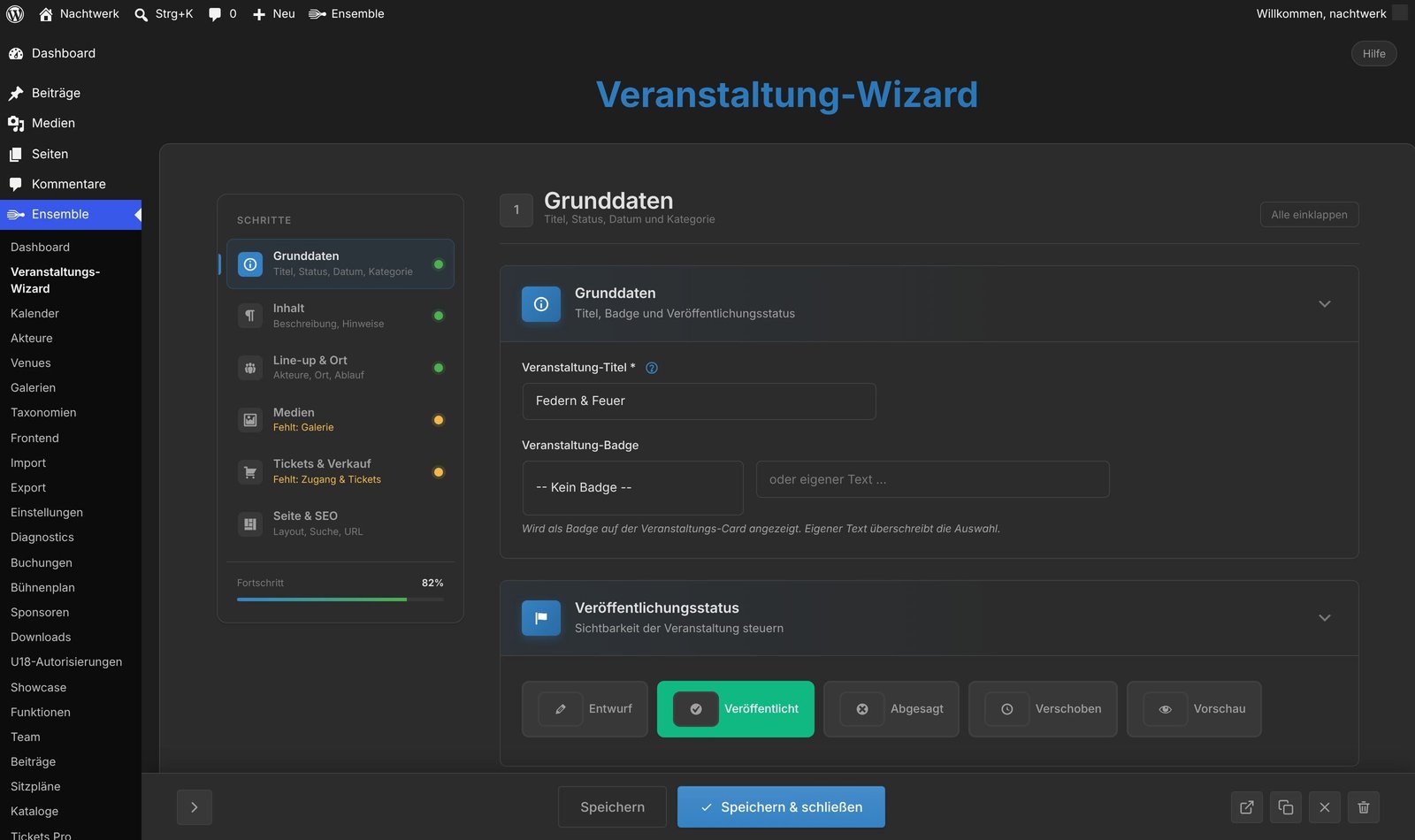Click Alle einklappen button

point(1310,215)
